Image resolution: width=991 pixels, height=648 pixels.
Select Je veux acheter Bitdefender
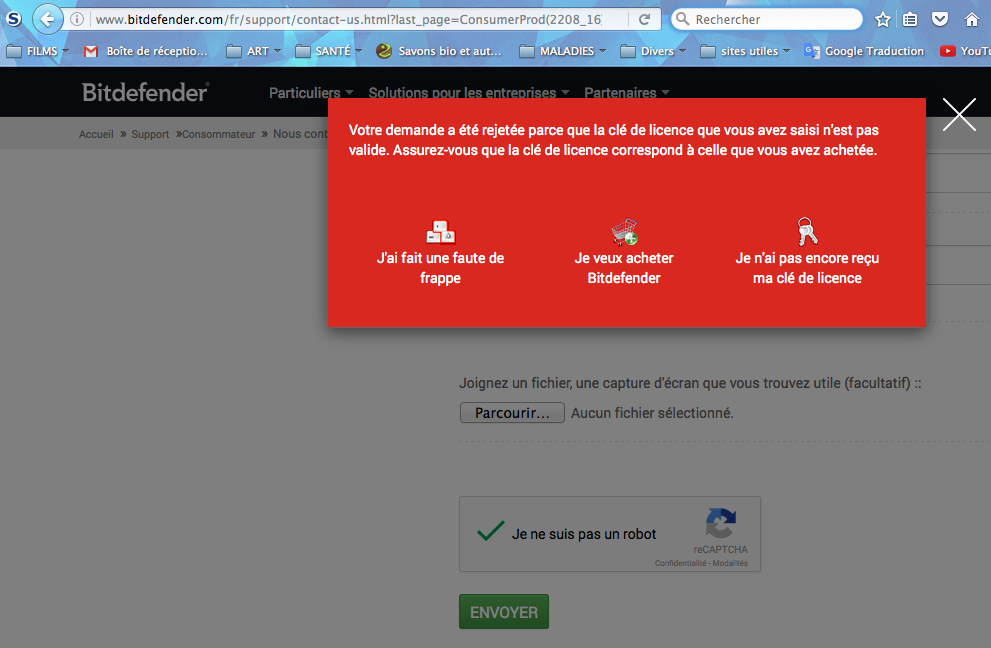click(624, 267)
